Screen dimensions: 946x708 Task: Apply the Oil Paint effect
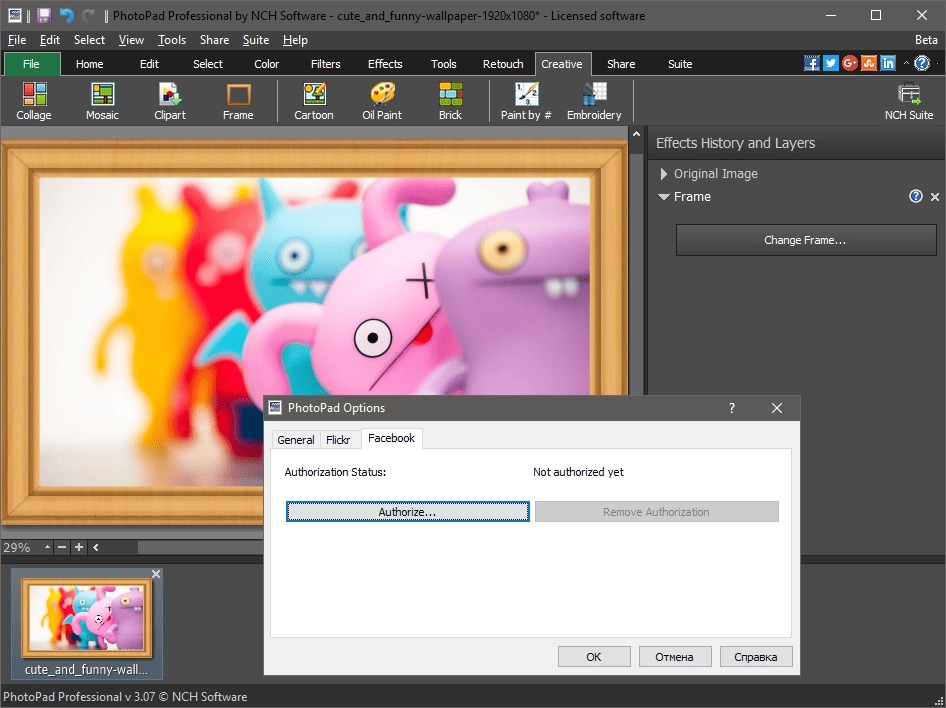pyautogui.click(x=382, y=101)
